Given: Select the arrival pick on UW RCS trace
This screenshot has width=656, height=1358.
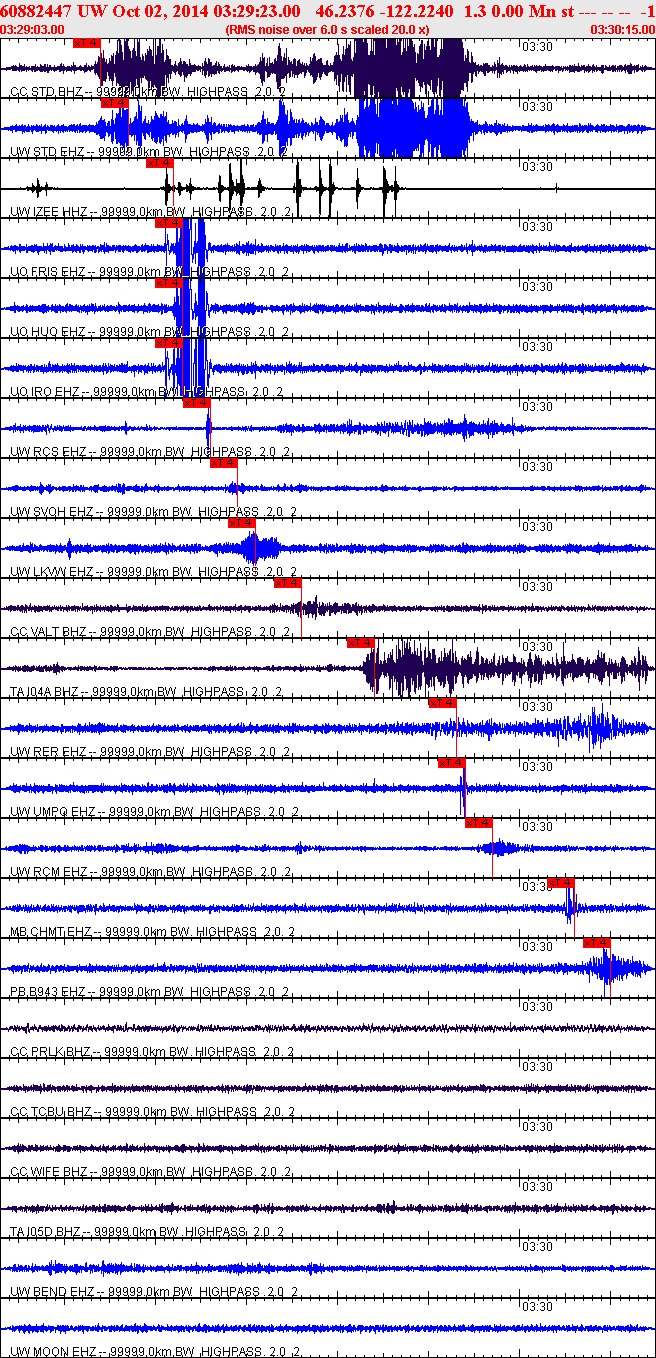Looking at the screenshot, I should [196, 403].
